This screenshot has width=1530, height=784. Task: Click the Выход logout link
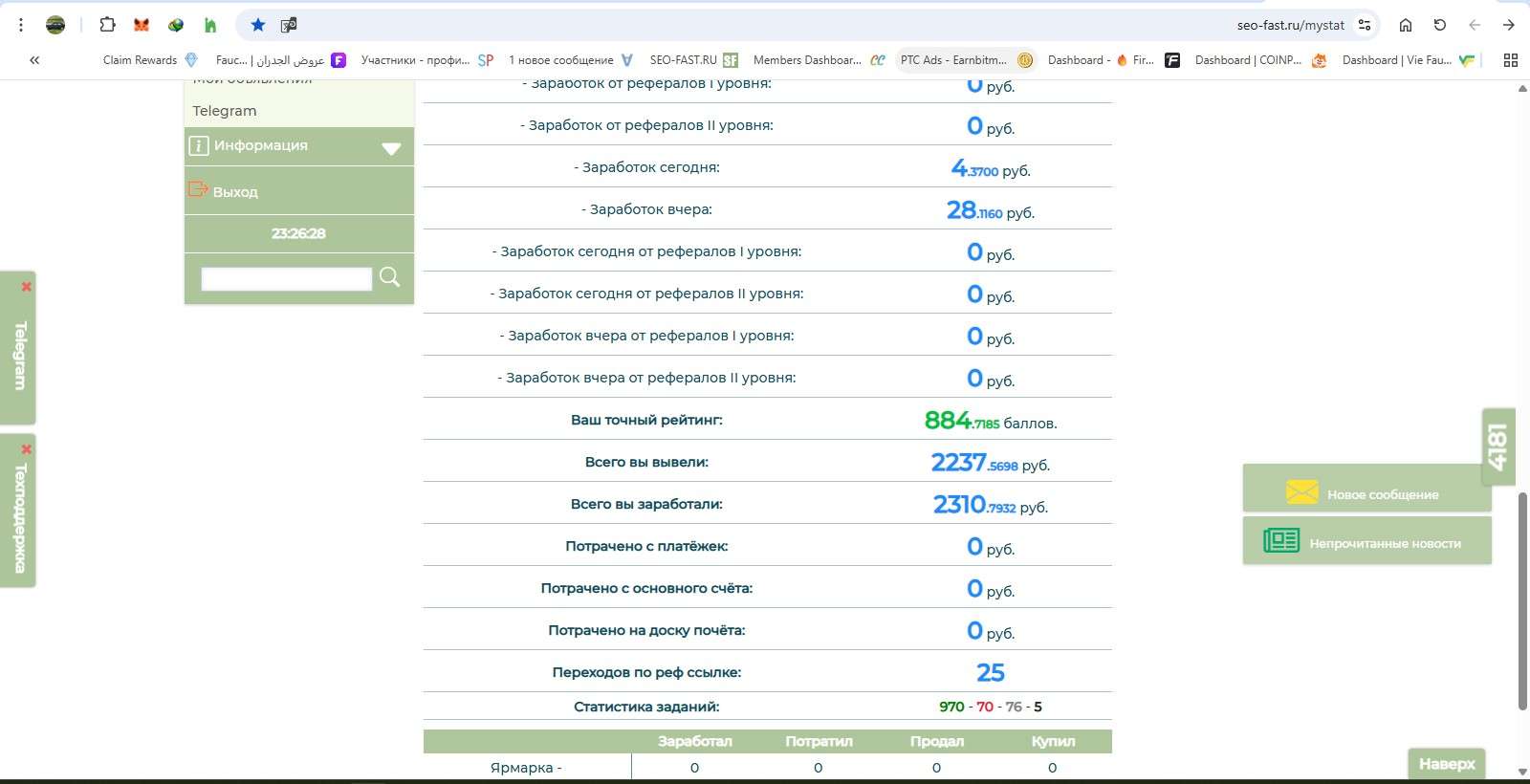click(x=235, y=192)
